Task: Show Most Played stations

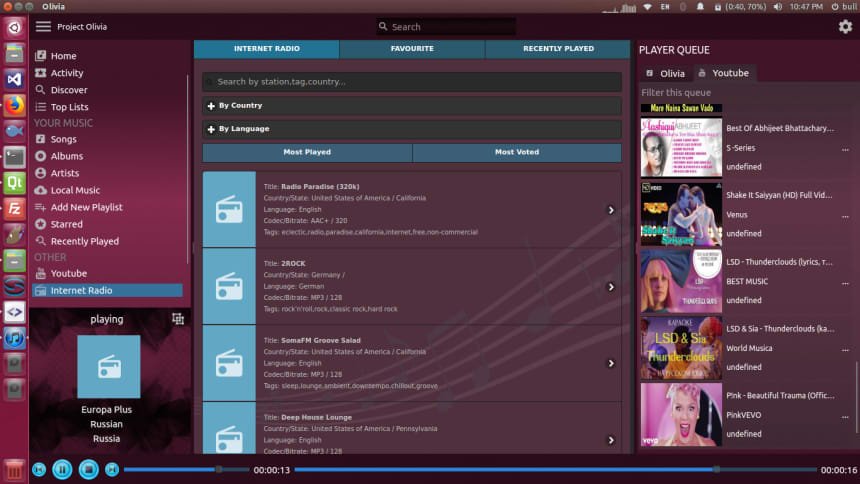Action: coord(307,152)
